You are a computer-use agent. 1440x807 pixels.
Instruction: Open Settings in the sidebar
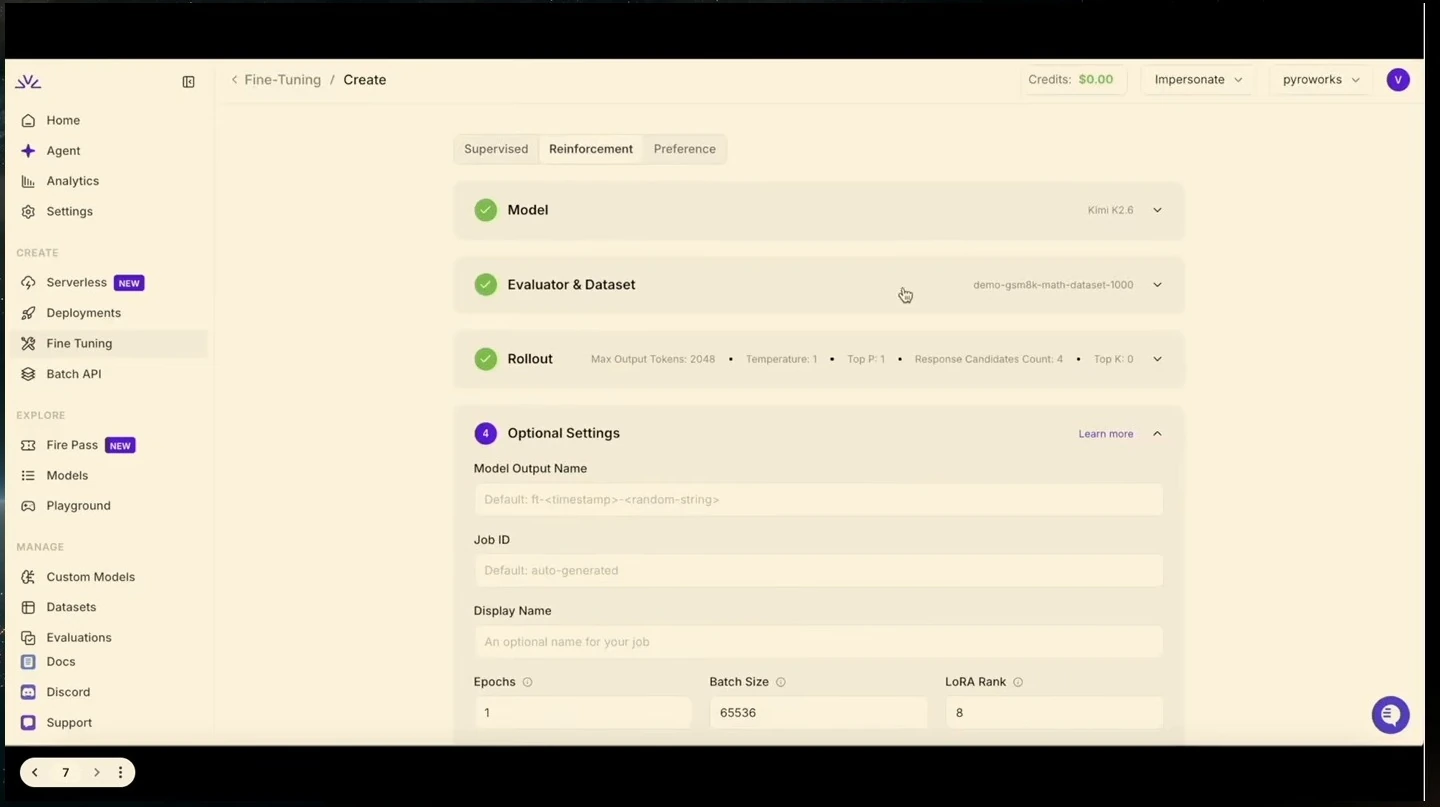[x=69, y=212]
